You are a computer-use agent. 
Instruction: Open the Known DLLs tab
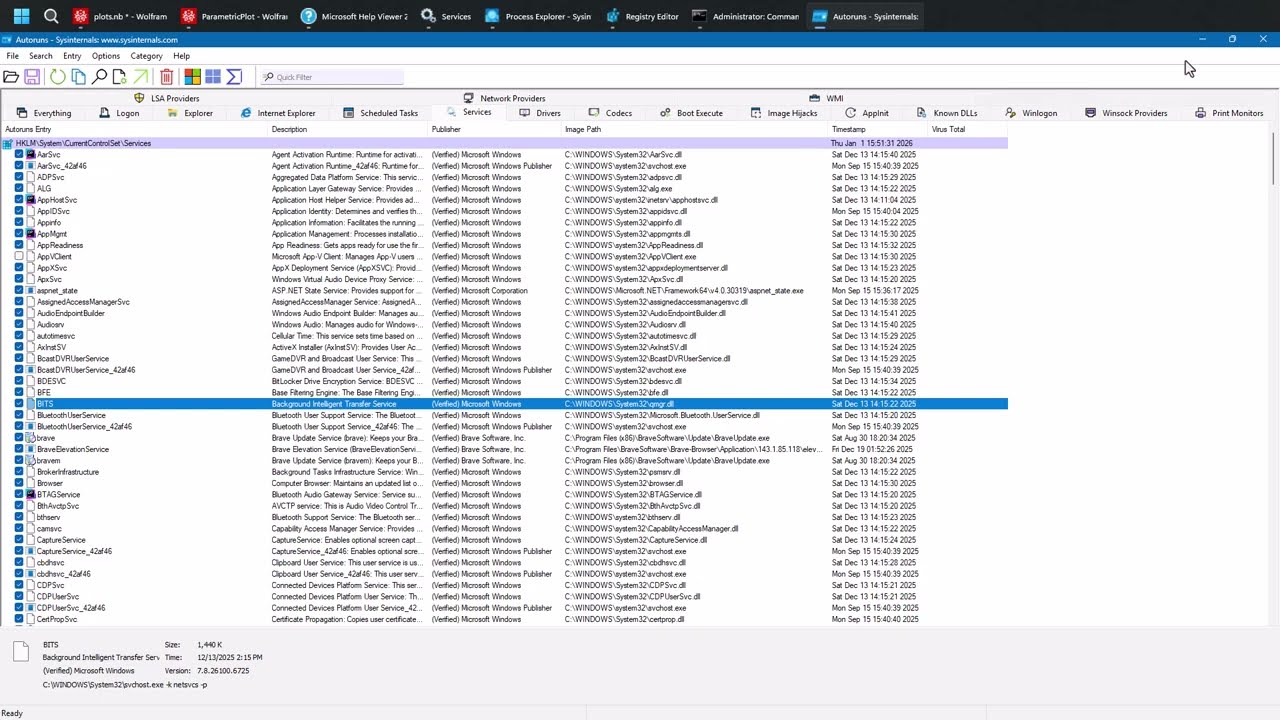click(x=945, y=113)
